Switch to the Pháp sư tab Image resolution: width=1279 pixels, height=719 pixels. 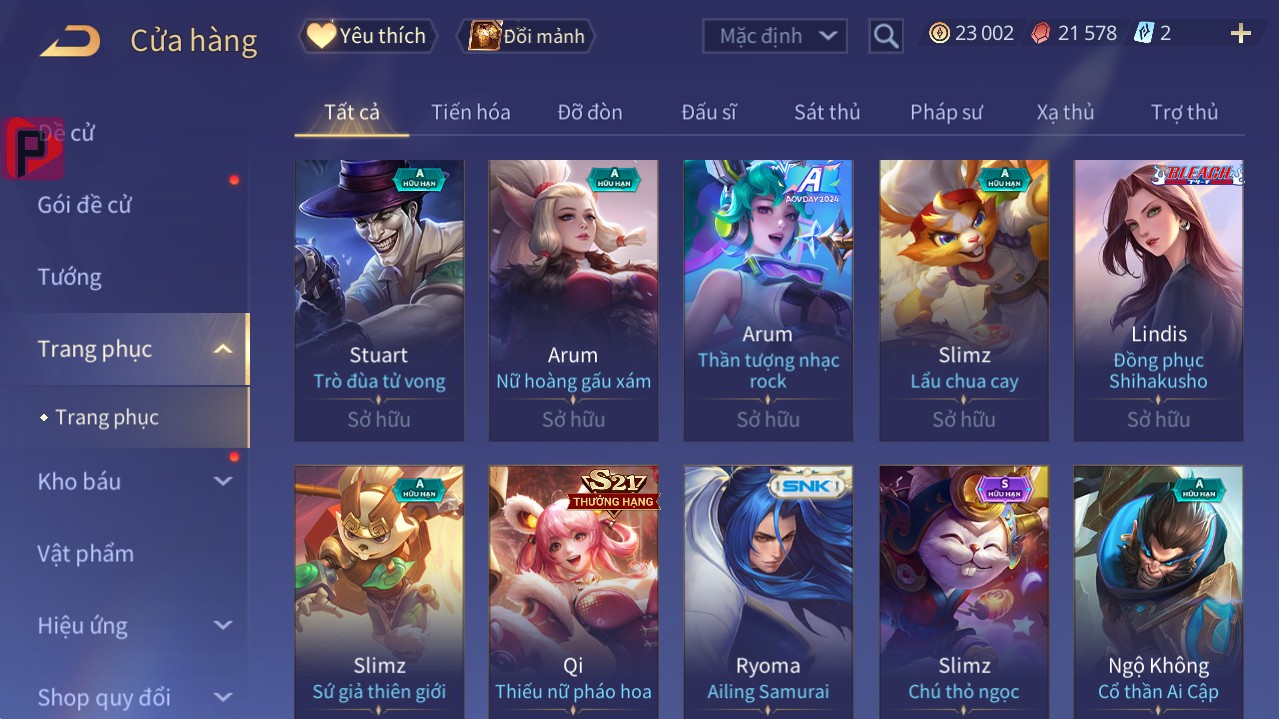(946, 112)
